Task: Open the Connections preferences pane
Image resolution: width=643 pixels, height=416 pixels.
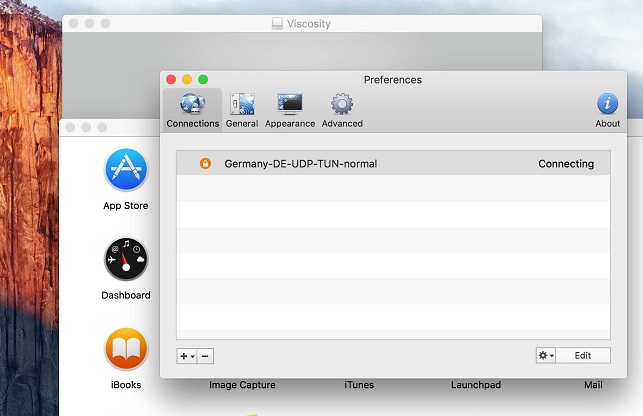Action: 192,110
